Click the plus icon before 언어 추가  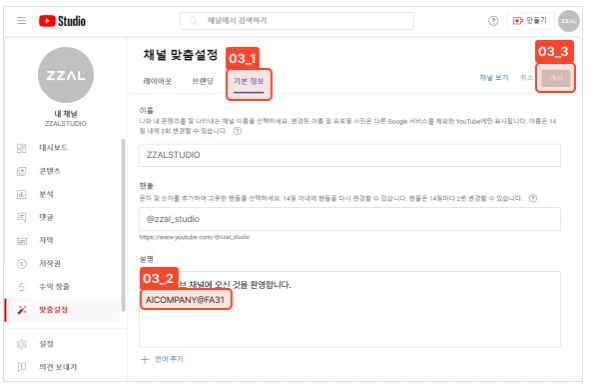point(145,360)
